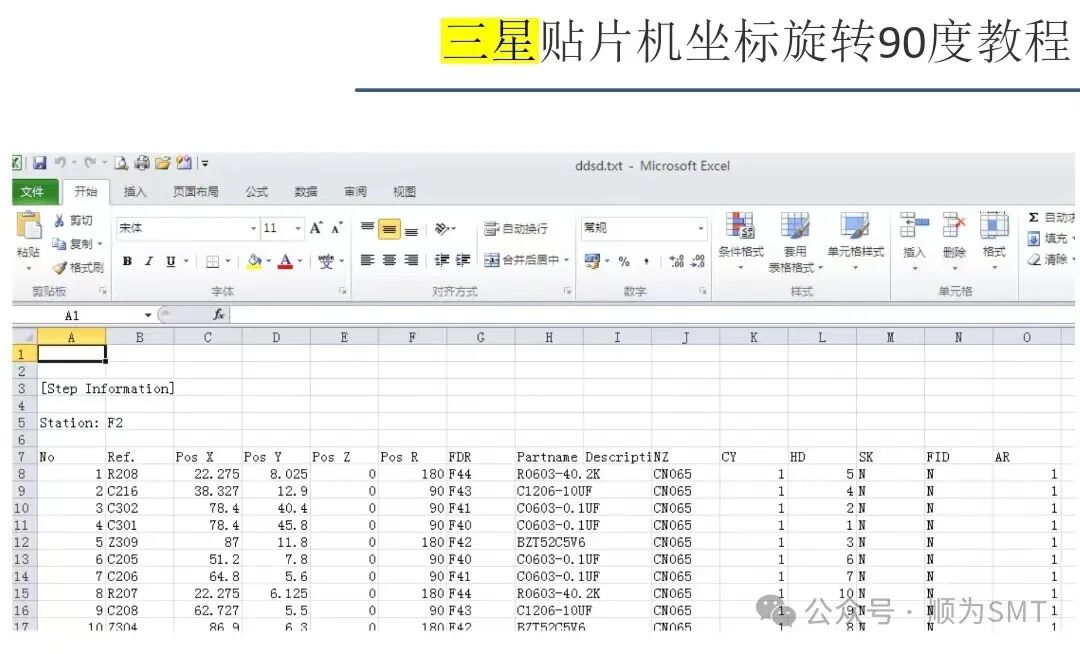The height and width of the screenshot is (654, 1080).
Task: Increase decimal places
Action: pos(676,261)
